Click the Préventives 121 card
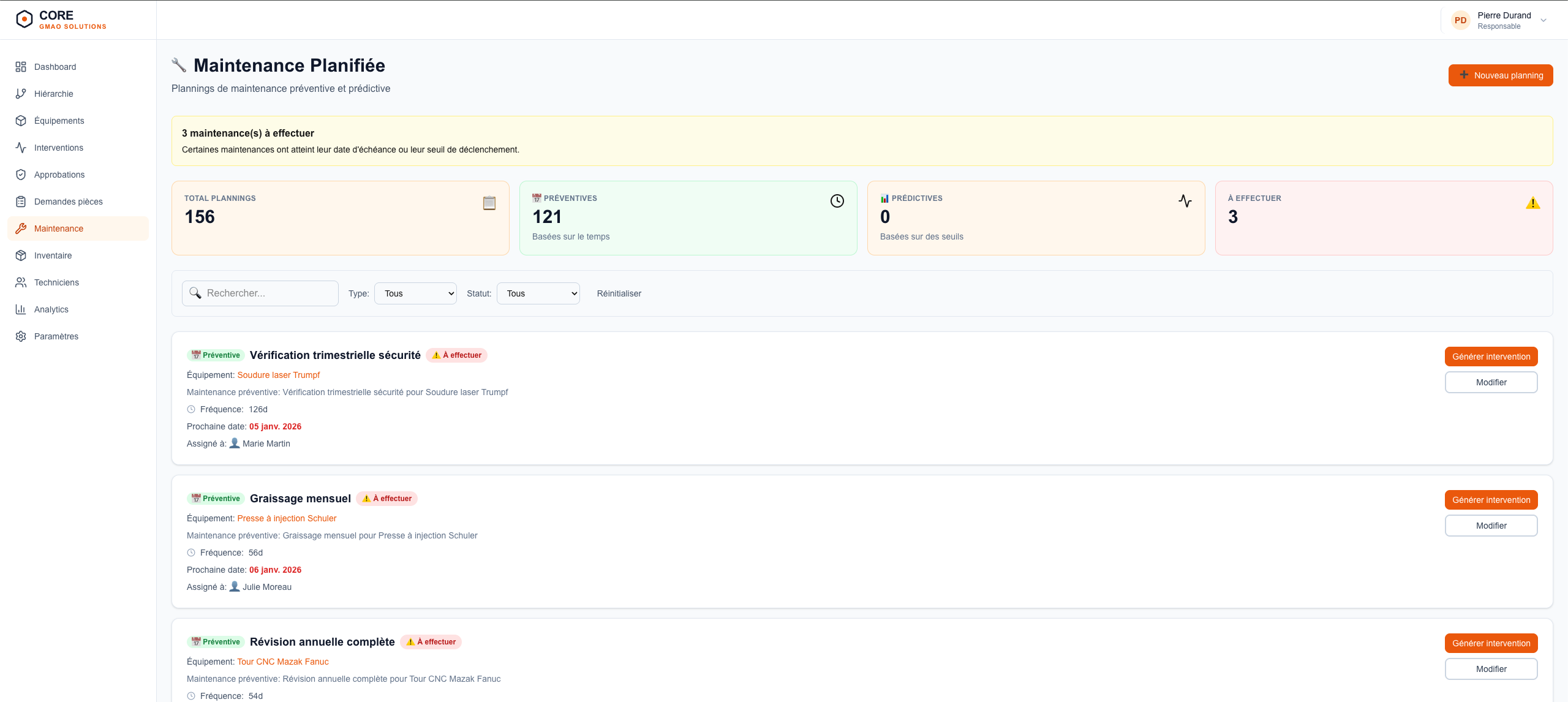The height and width of the screenshot is (702, 1568). click(x=688, y=218)
